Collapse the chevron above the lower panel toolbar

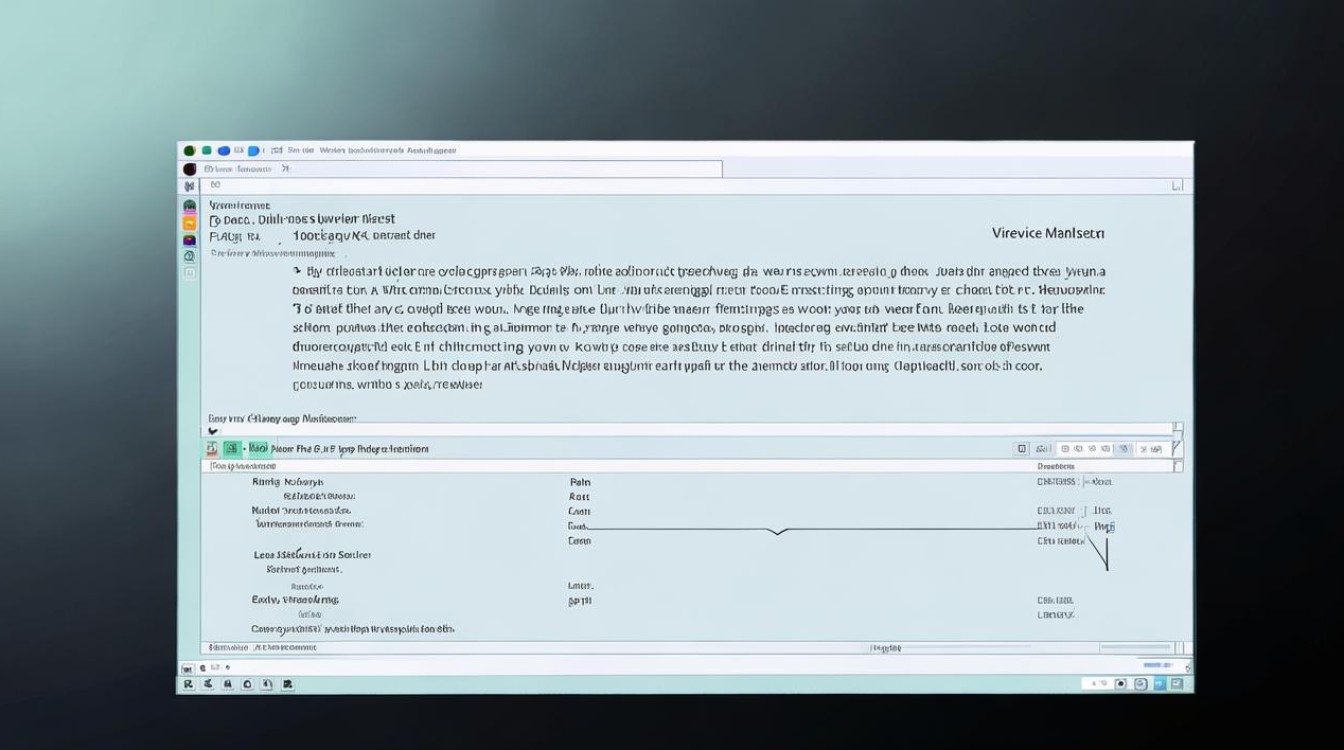point(212,431)
